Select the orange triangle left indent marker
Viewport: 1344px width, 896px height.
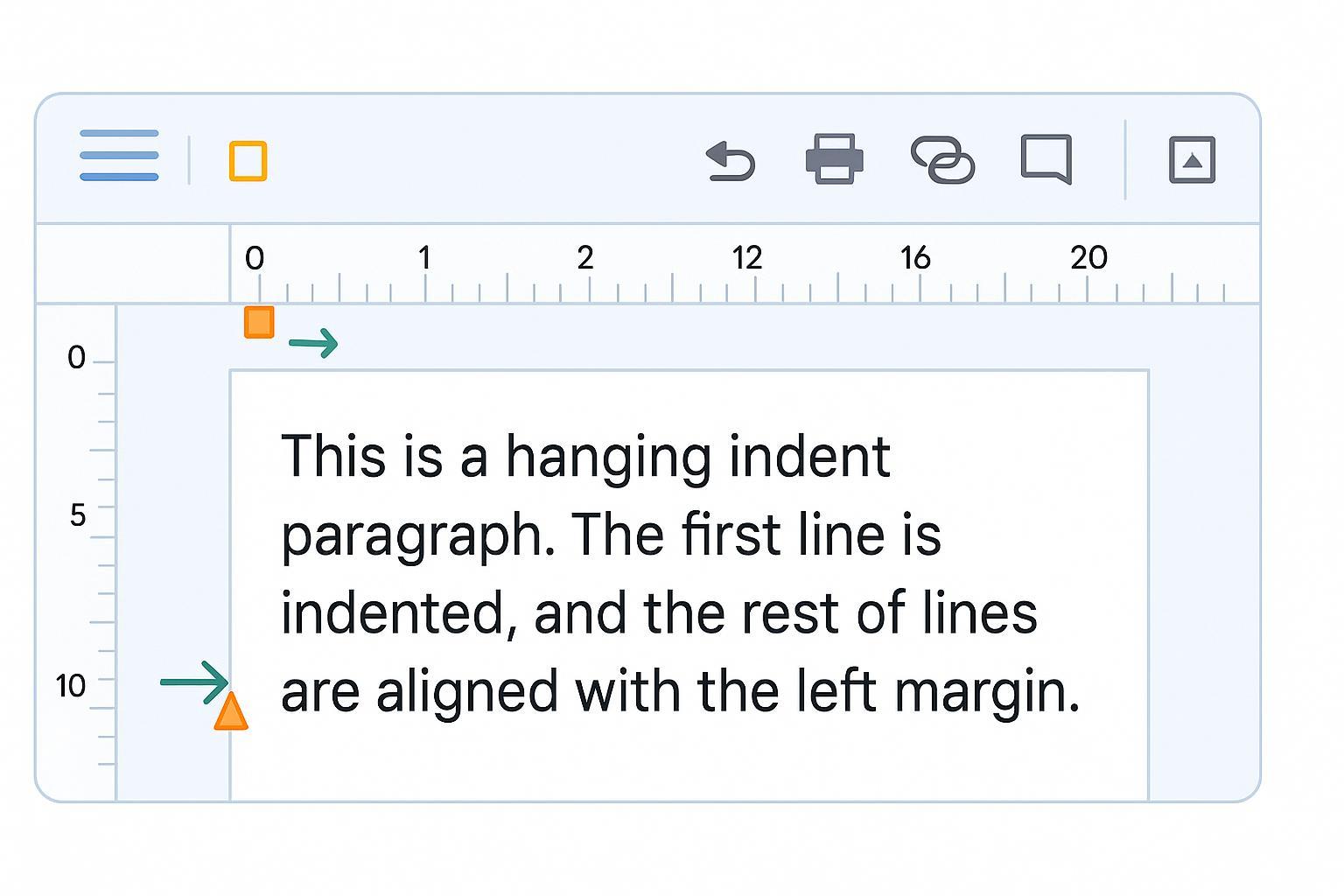231,711
